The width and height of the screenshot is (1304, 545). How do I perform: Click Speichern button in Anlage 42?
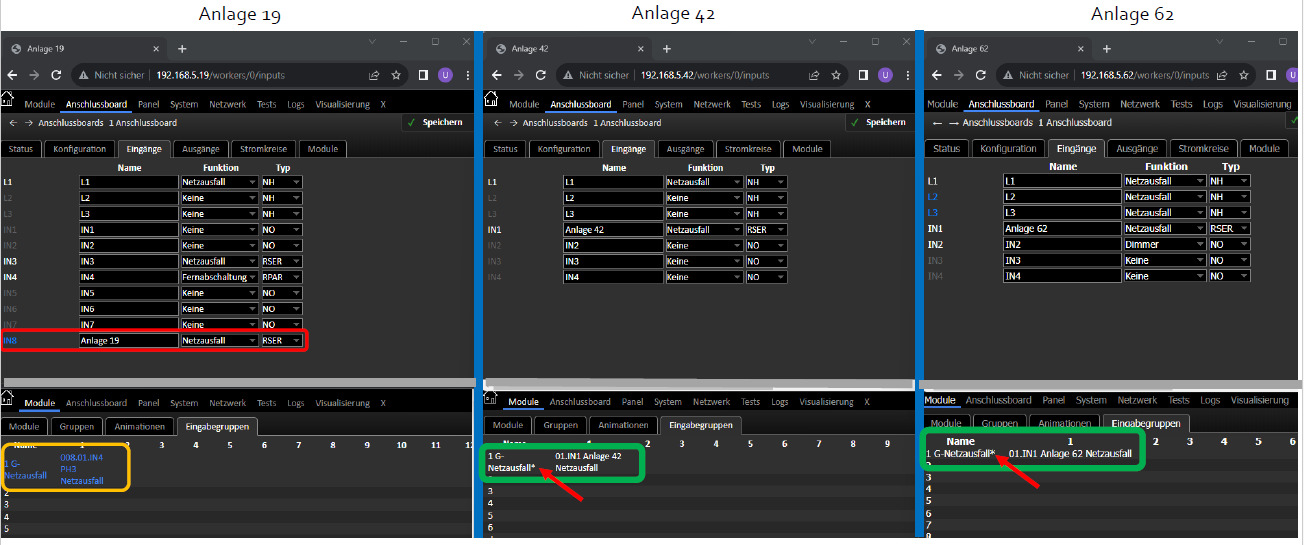click(x=878, y=122)
